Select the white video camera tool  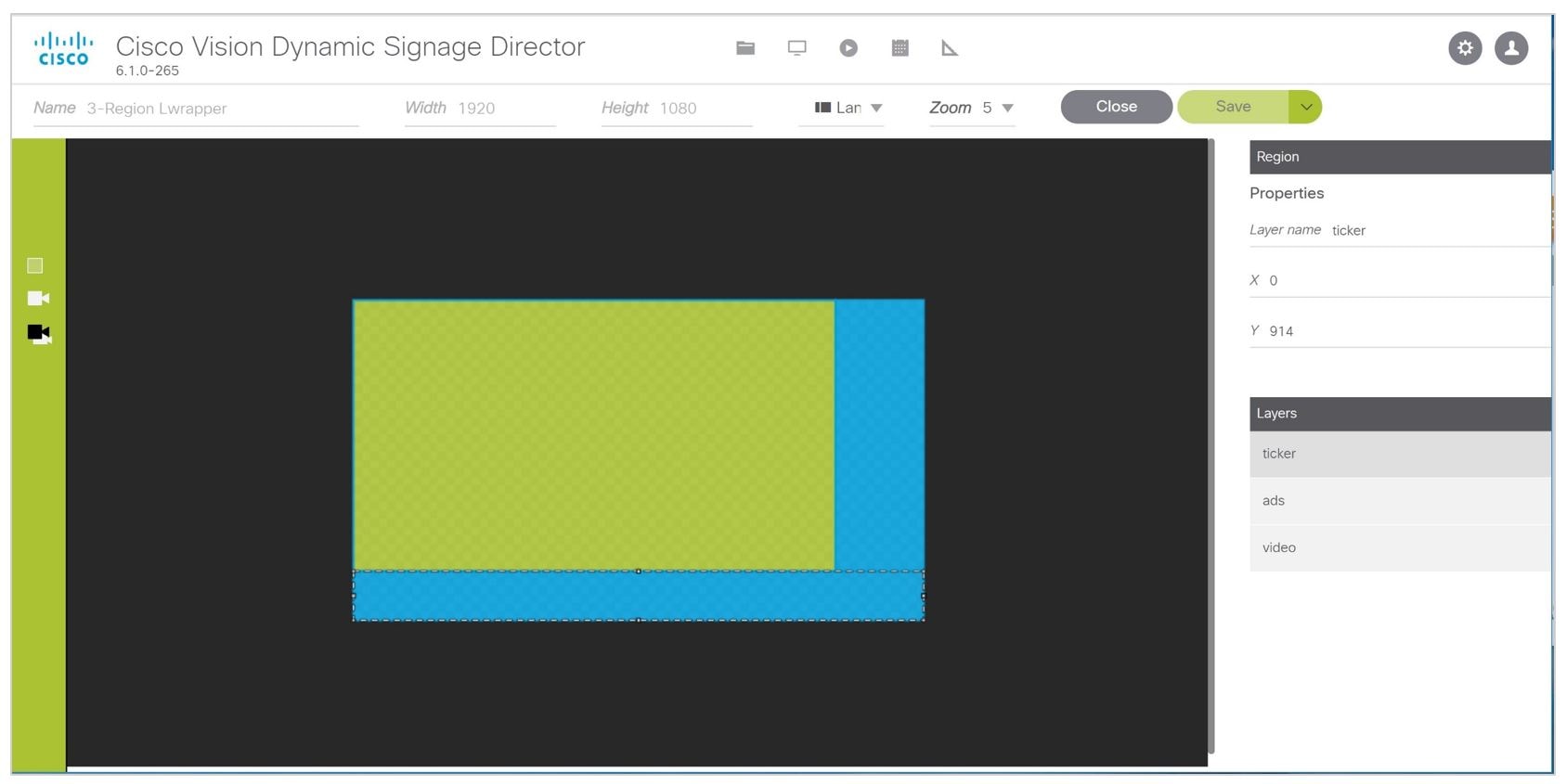(38, 298)
